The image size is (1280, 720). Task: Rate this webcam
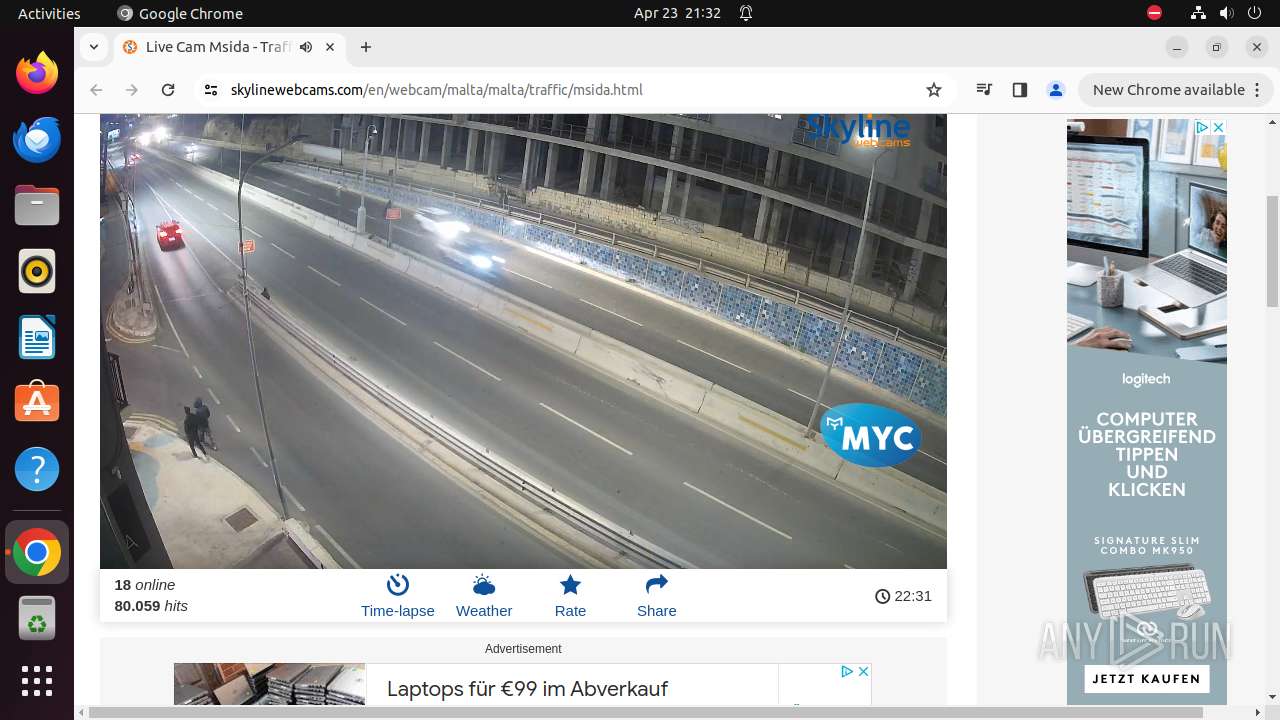tap(570, 596)
